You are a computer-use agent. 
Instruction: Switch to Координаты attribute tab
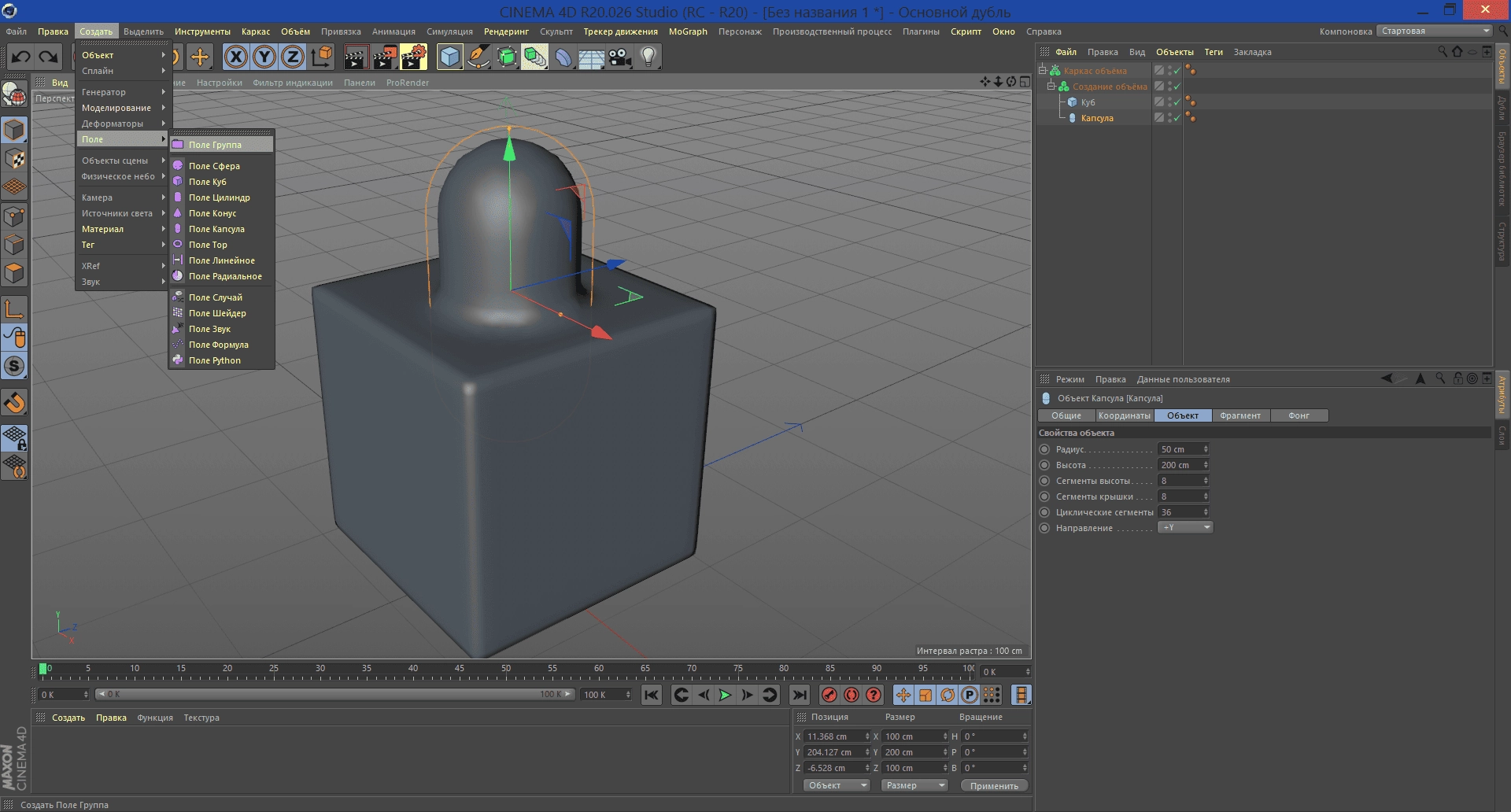coord(1125,415)
